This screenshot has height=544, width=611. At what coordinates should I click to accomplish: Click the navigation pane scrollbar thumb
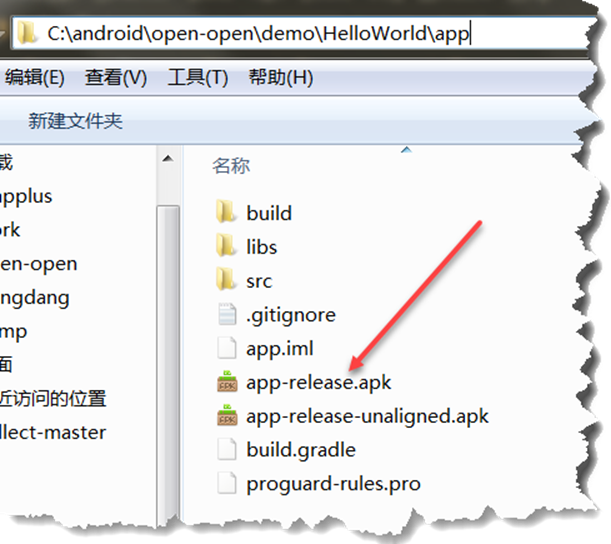(x=168, y=366)
